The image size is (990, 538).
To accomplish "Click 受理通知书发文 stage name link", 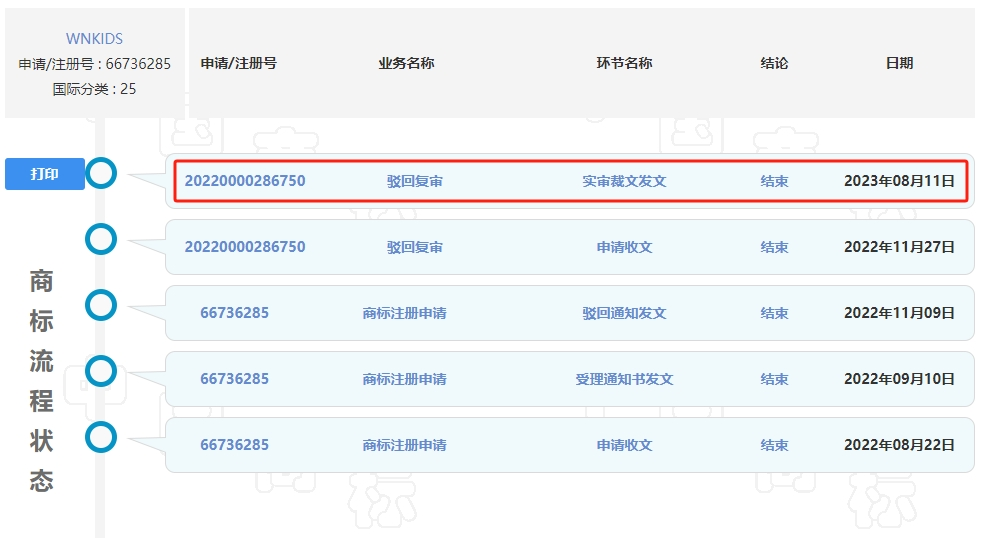I will (624, 379).
